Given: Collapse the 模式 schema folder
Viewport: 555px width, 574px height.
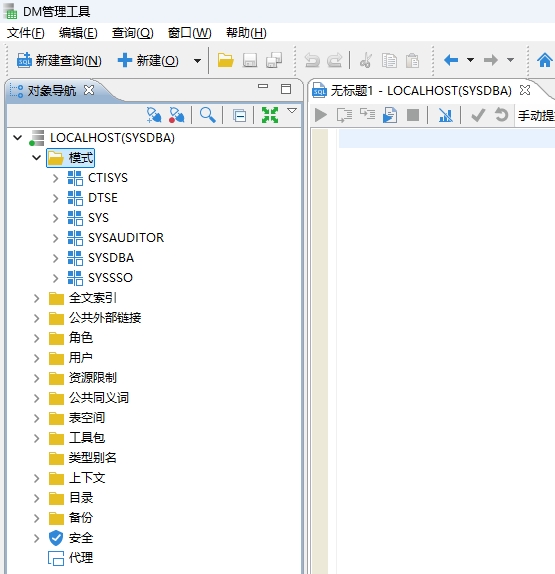Looking at the screenshot, I should 36,158.
